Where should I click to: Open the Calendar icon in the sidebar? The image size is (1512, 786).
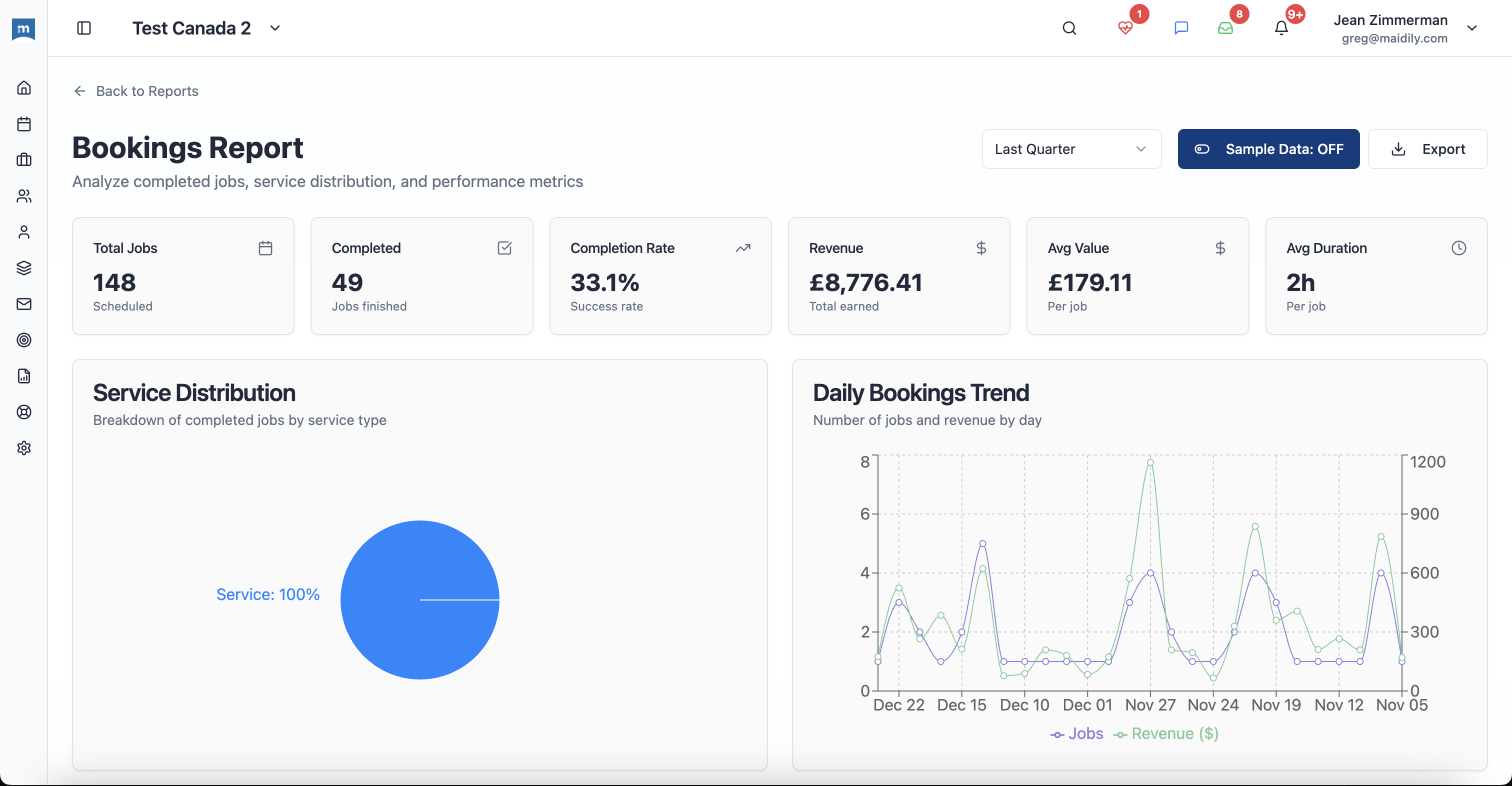(23, 124)
